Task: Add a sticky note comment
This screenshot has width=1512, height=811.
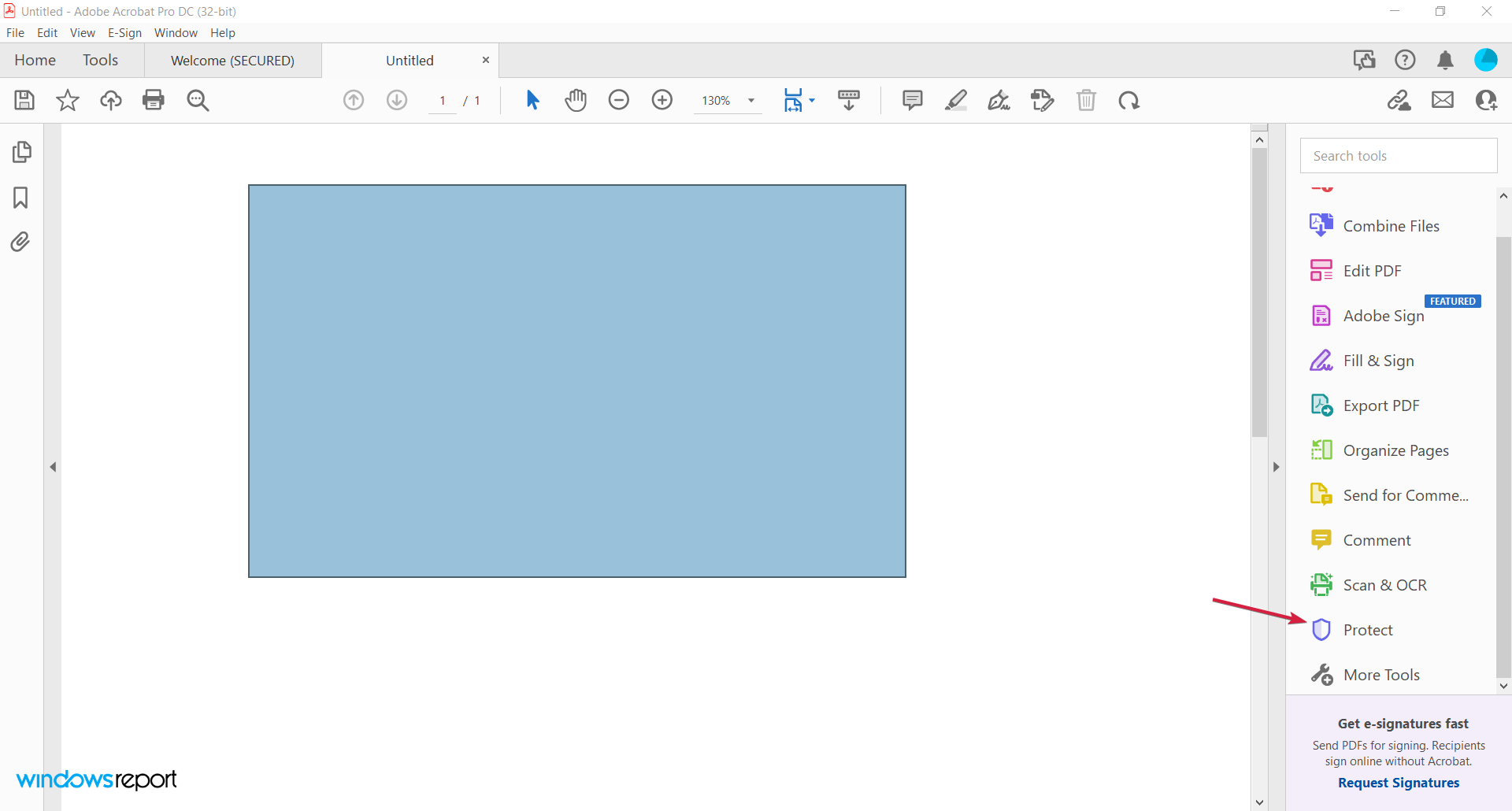Action: (913, 100)
